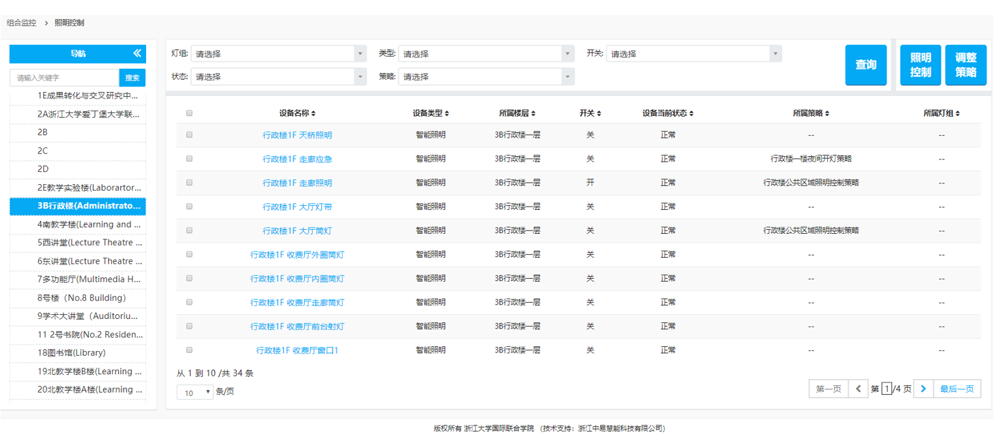
Task: Click 组合监控 in the breadcrumb
Action: click(x=21, y=23)
